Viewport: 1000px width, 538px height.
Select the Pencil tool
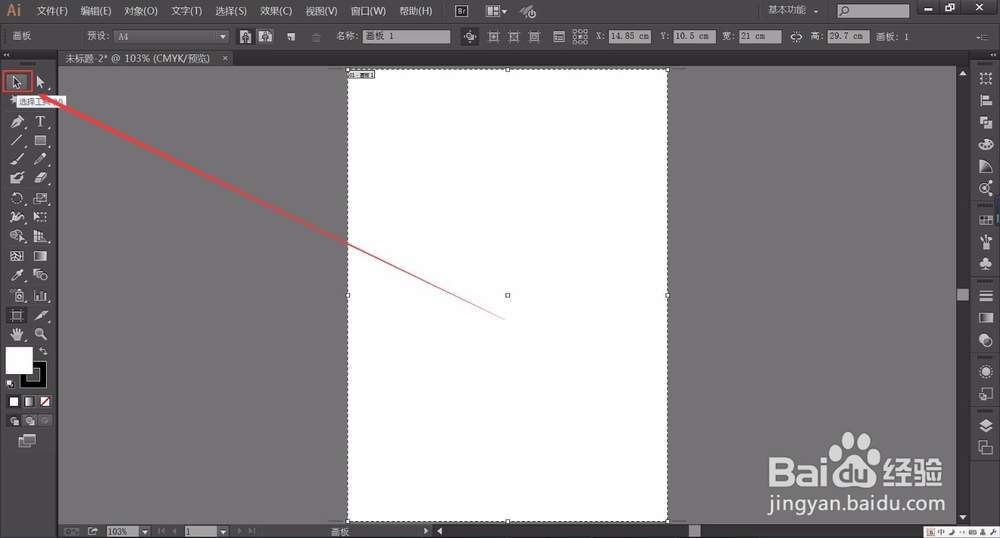click(41, 159)
